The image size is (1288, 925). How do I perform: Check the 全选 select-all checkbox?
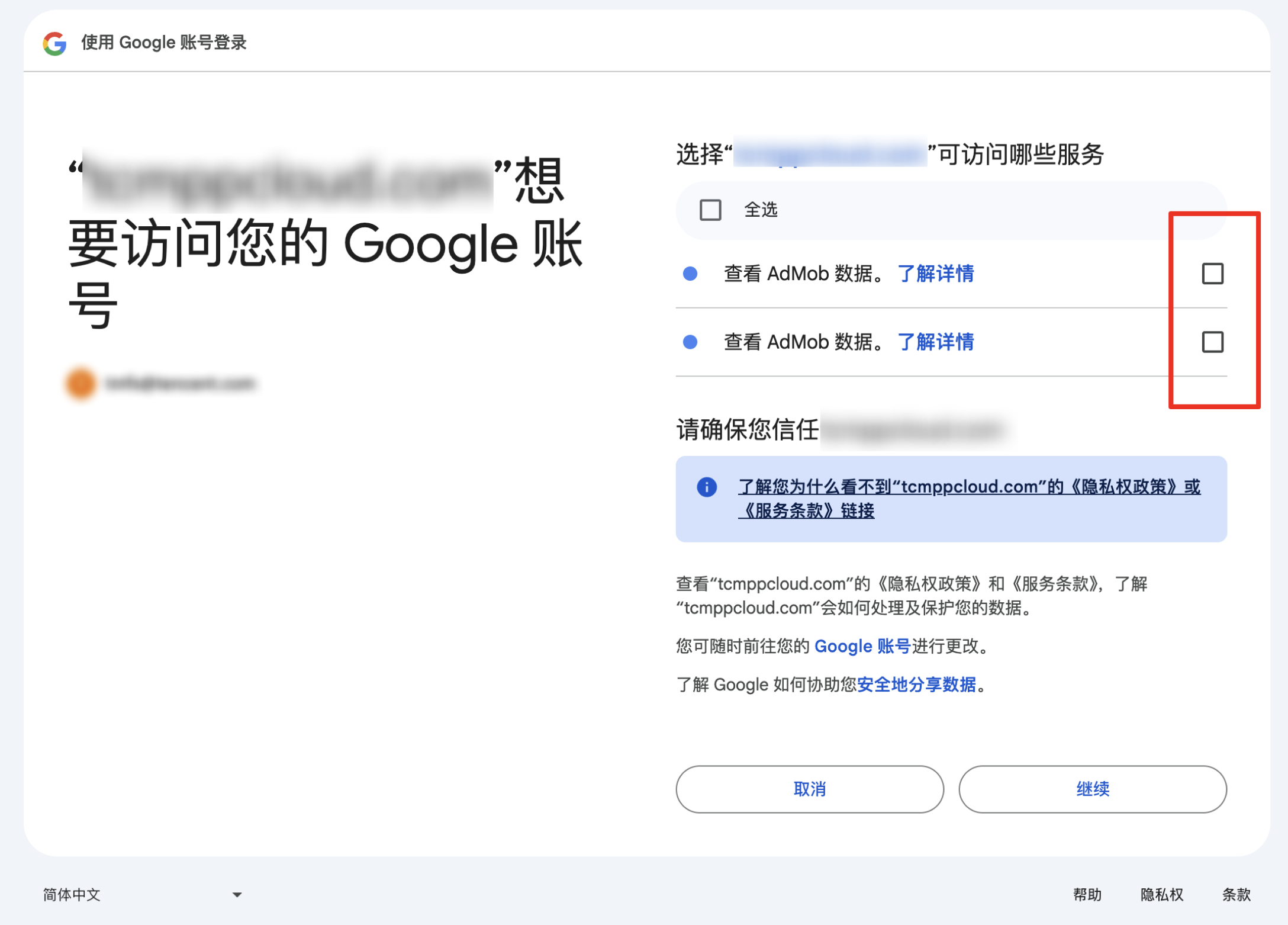click(x=710, y=210)
